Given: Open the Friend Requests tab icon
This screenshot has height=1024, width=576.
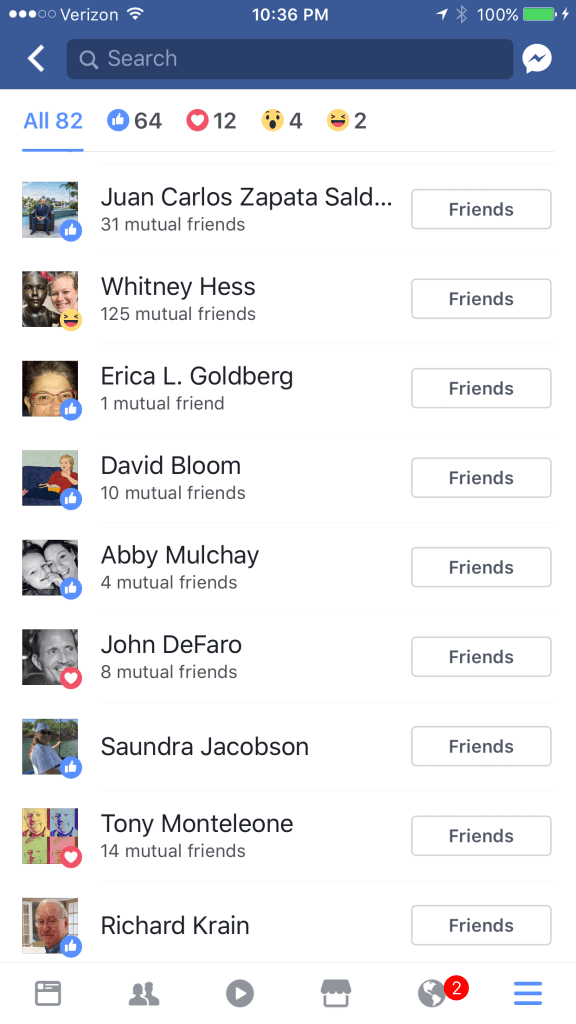Looking at the screenshot, I should pos(144,993).
